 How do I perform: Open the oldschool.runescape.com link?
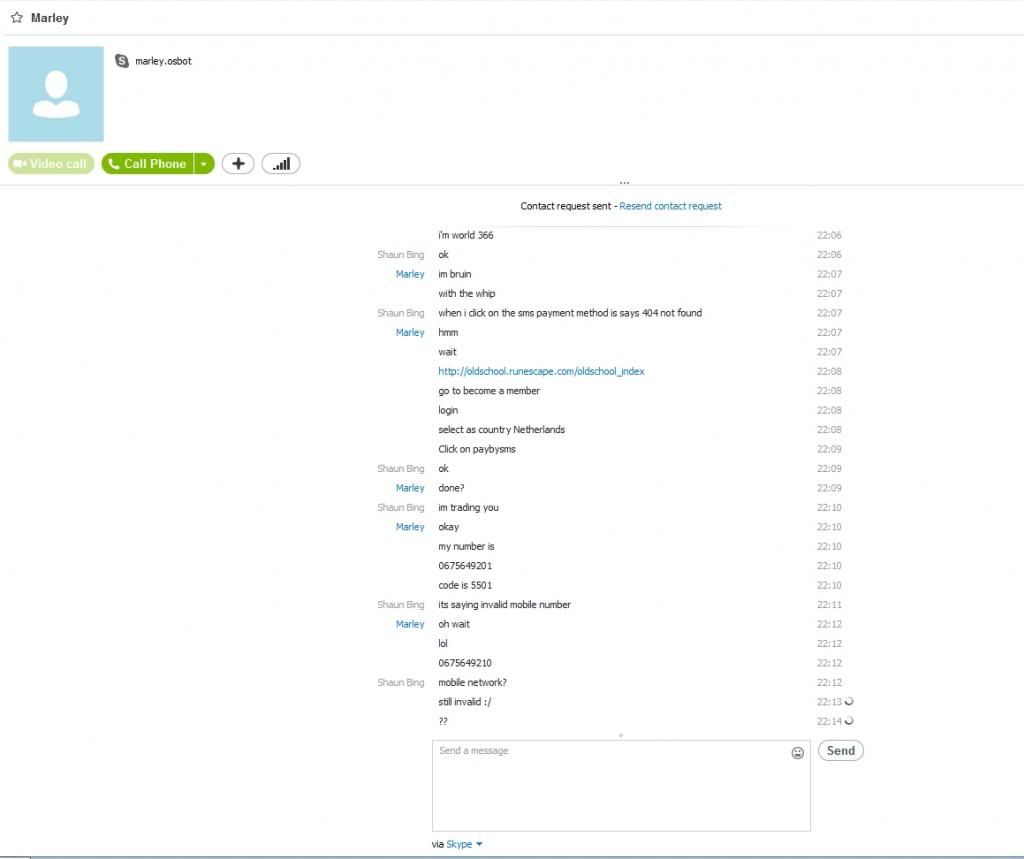(x=541, y=371)
